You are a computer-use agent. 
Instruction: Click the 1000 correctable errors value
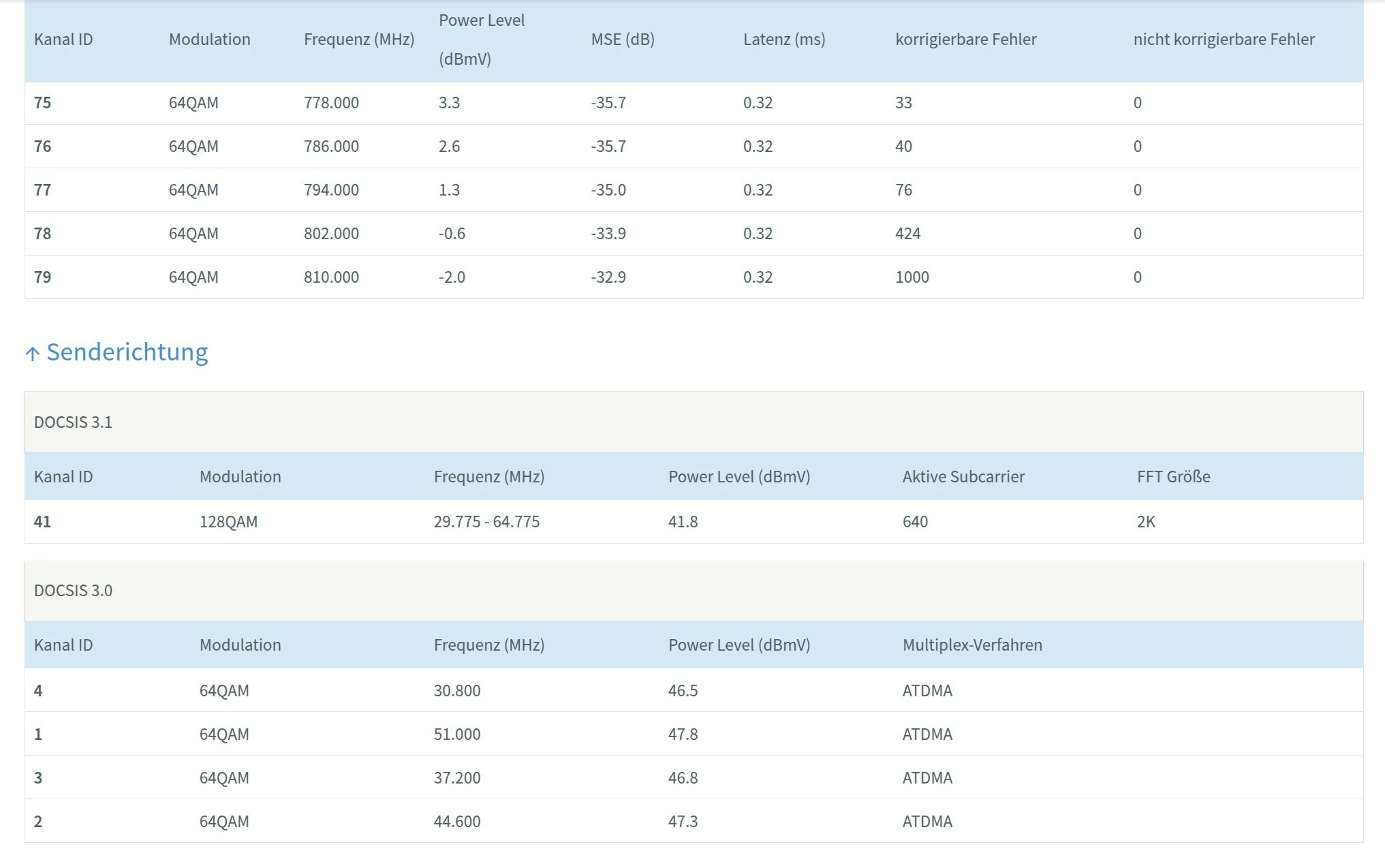pyautogui.click(x=912, y=277)
